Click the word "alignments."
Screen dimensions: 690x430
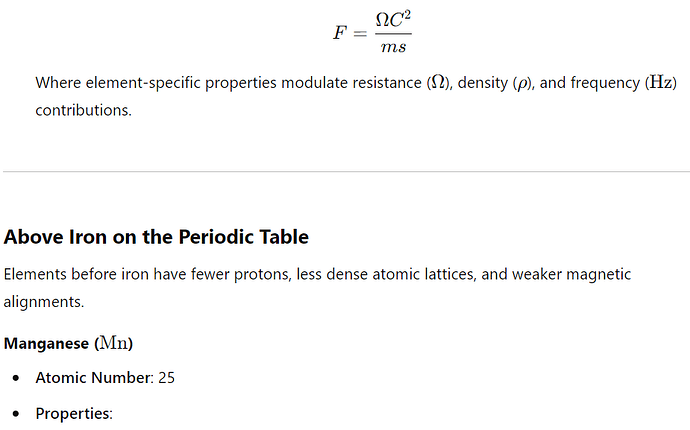[x=44, y=302]
